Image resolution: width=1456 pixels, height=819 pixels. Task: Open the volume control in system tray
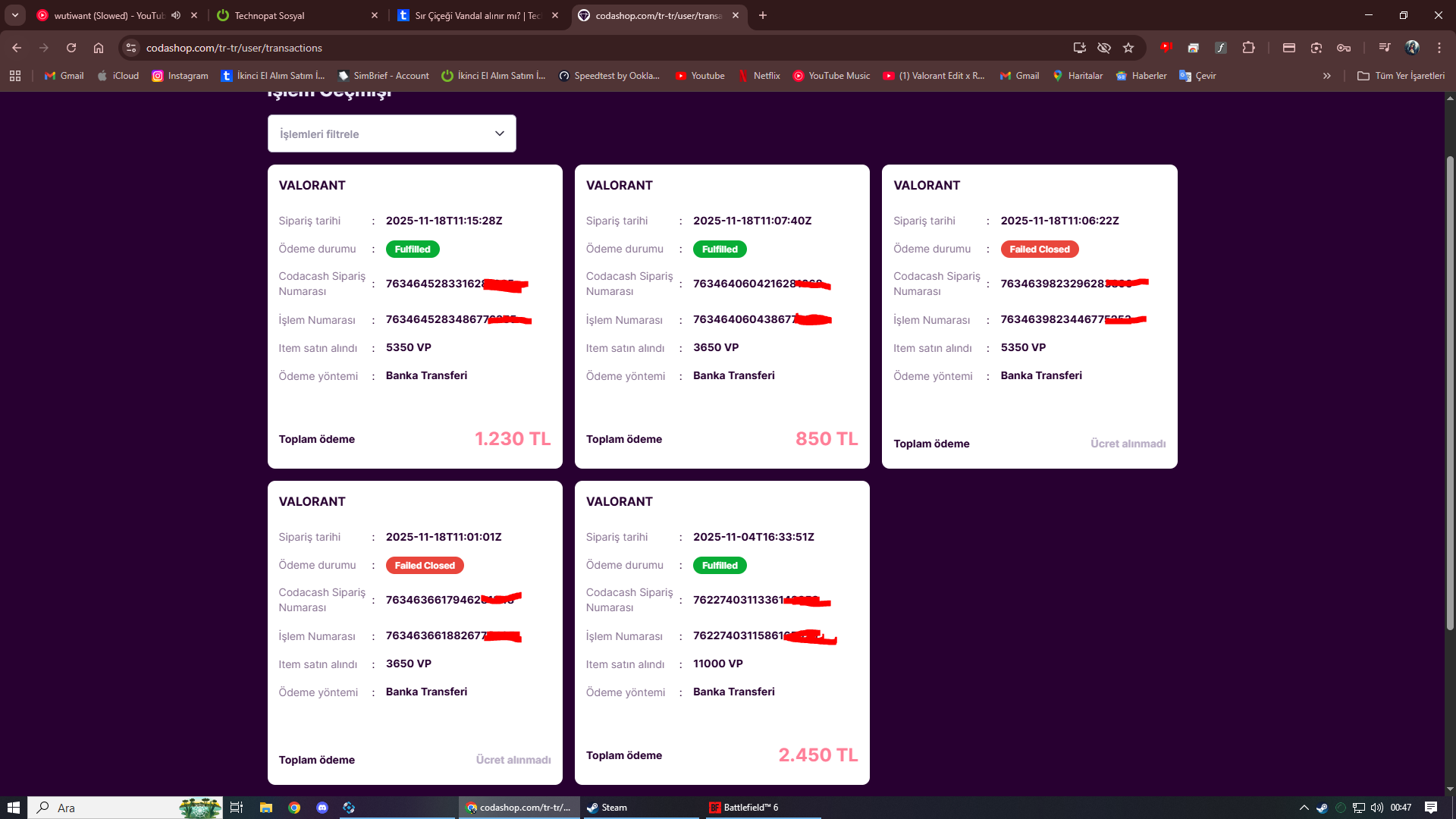coord(1376,808)
